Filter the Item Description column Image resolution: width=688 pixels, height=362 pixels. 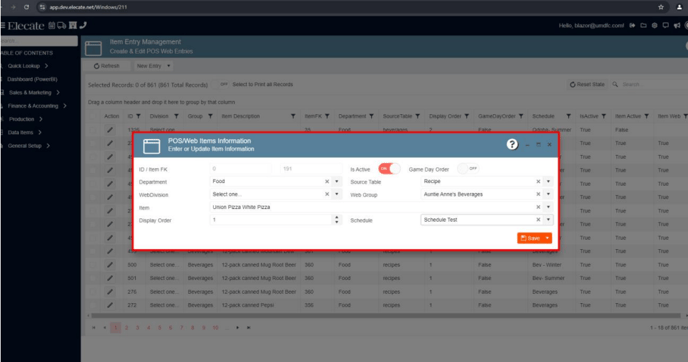click(x=293, y=116)
